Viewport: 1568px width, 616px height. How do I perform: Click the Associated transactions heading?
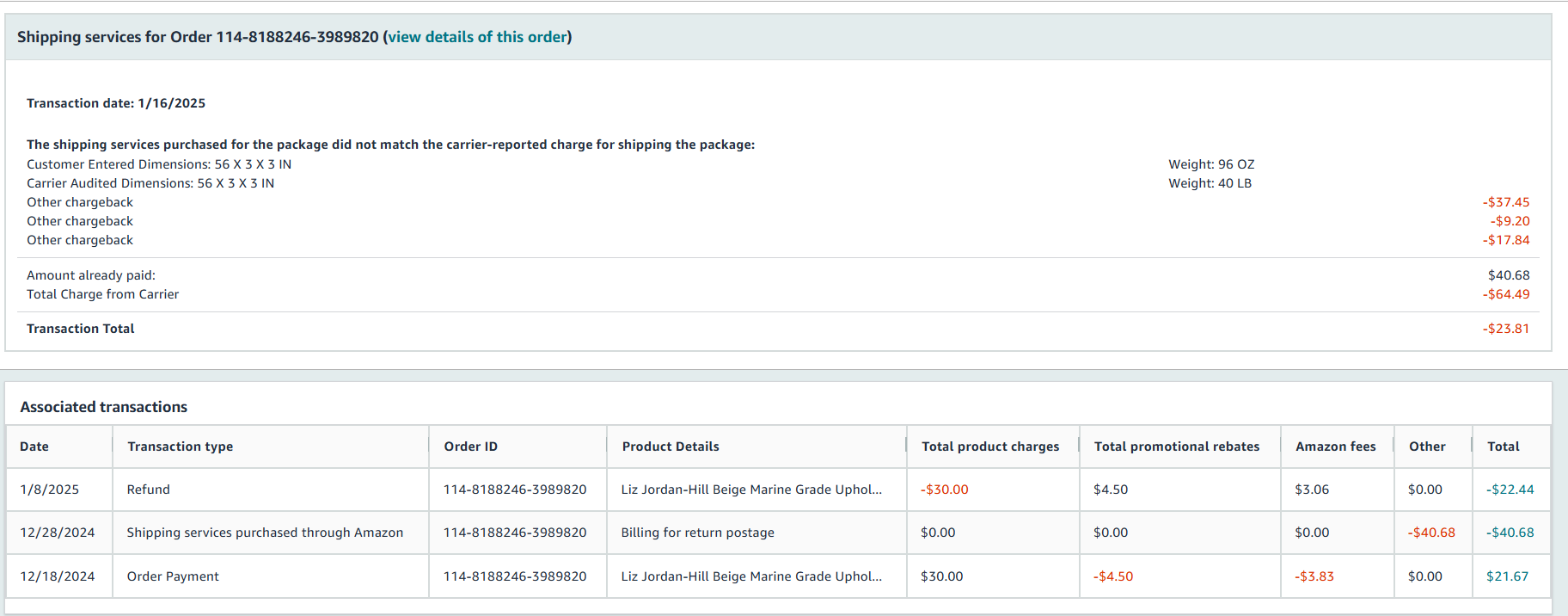click(x=104, y=407)
